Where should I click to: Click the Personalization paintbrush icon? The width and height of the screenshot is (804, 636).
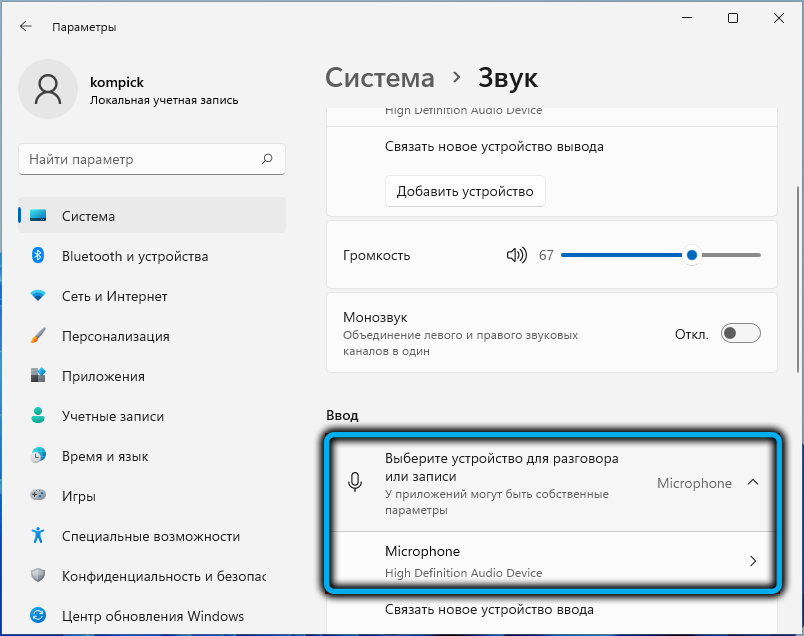tap(38, 336)
